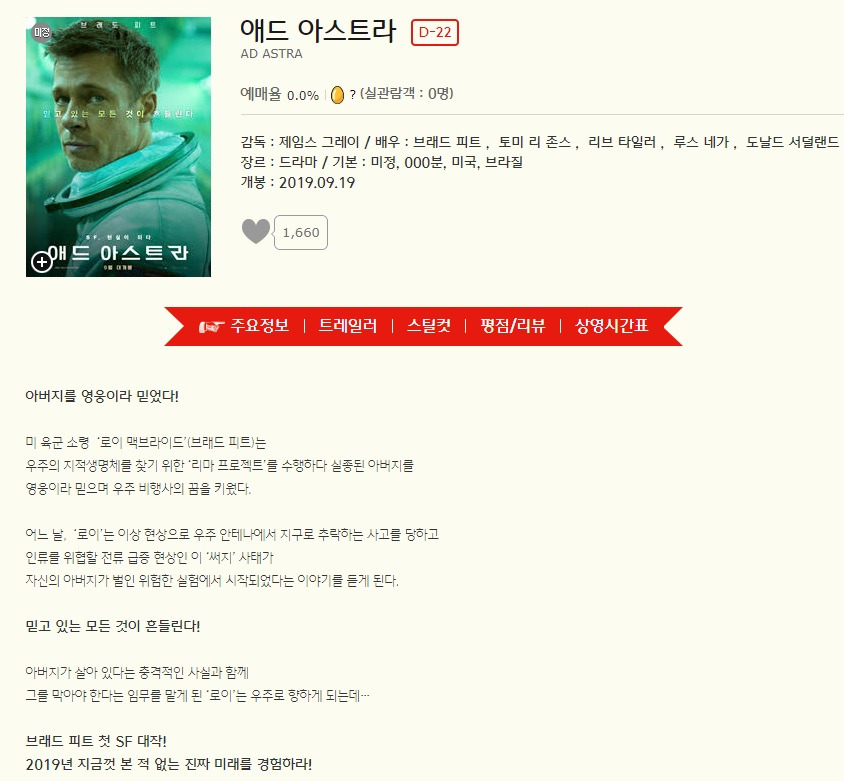Open actor 도날드 서덜랜드 link
The width and height of the screenshot is (844, 781).
click(x=792, y=142)
